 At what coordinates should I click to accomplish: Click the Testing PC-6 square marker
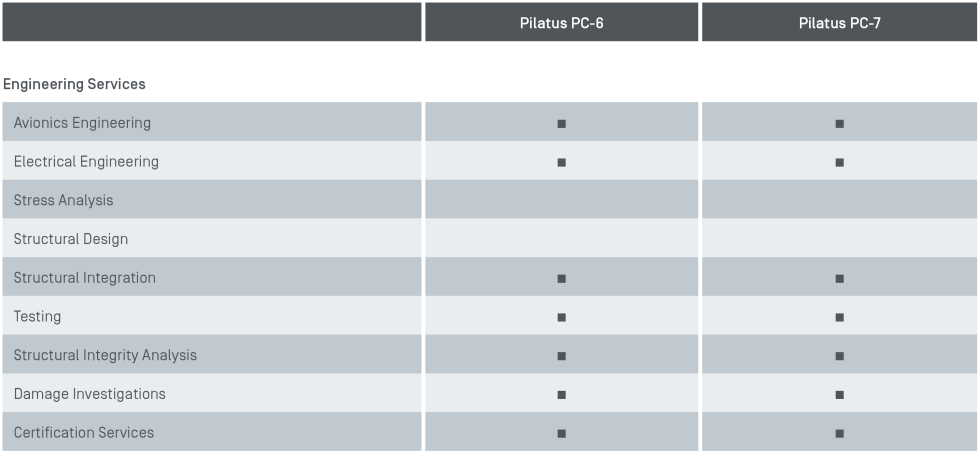pyautogui.click(x=561, y=317)
